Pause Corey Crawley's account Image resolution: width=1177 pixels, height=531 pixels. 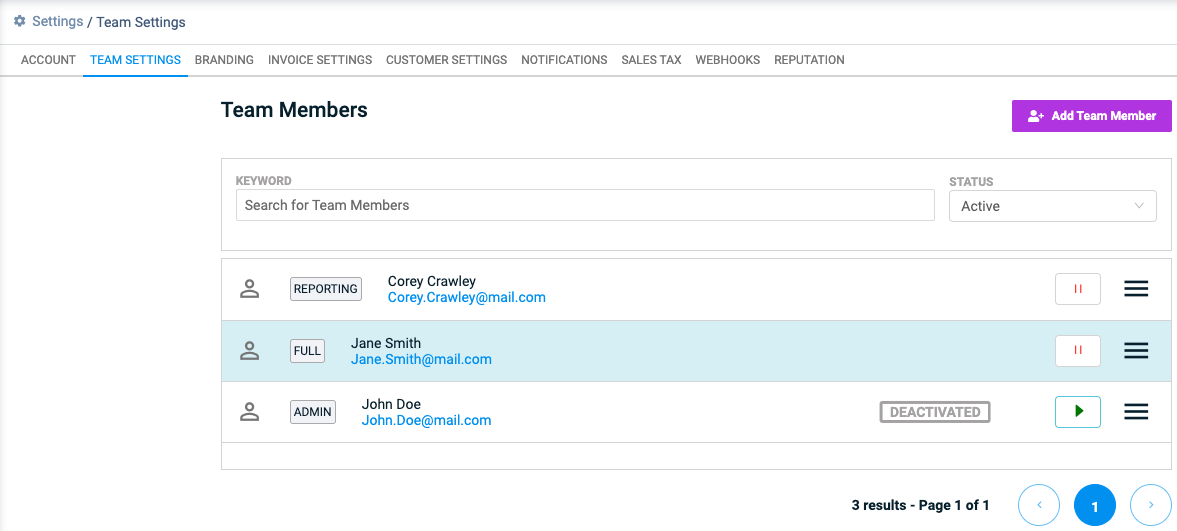coord(1078,289)
